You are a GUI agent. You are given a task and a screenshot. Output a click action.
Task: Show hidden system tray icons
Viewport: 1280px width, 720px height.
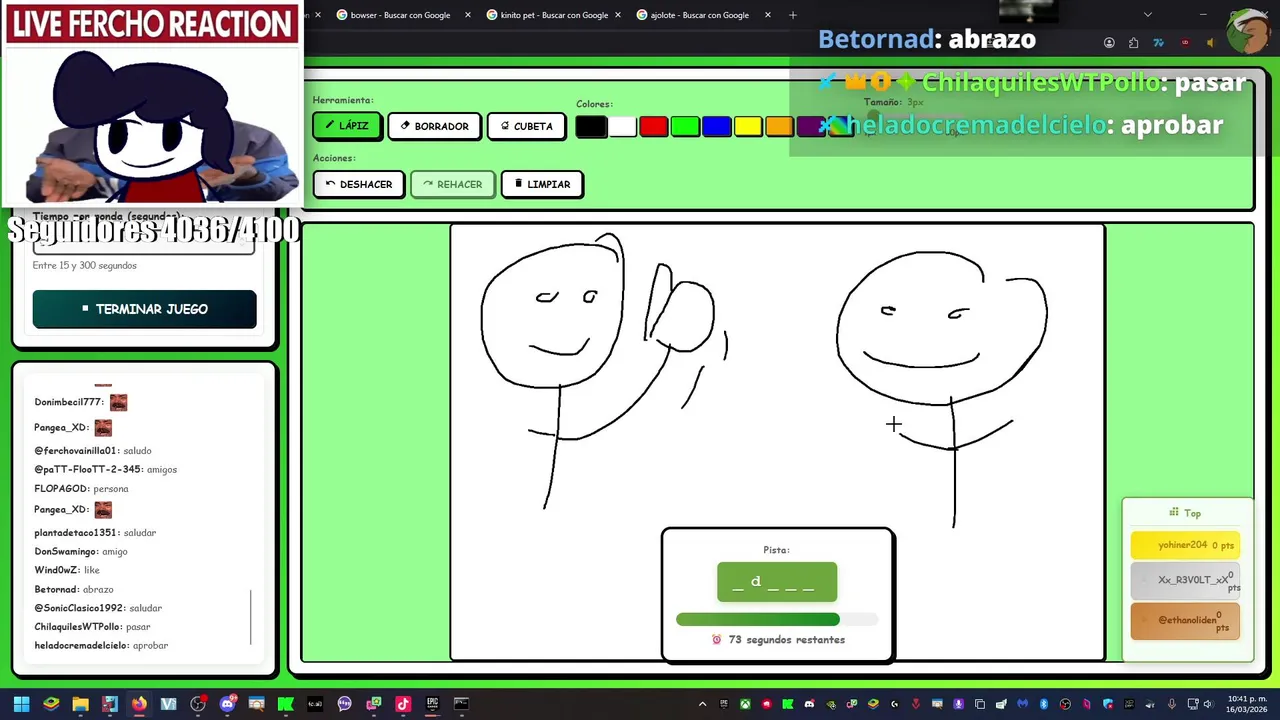702,704
